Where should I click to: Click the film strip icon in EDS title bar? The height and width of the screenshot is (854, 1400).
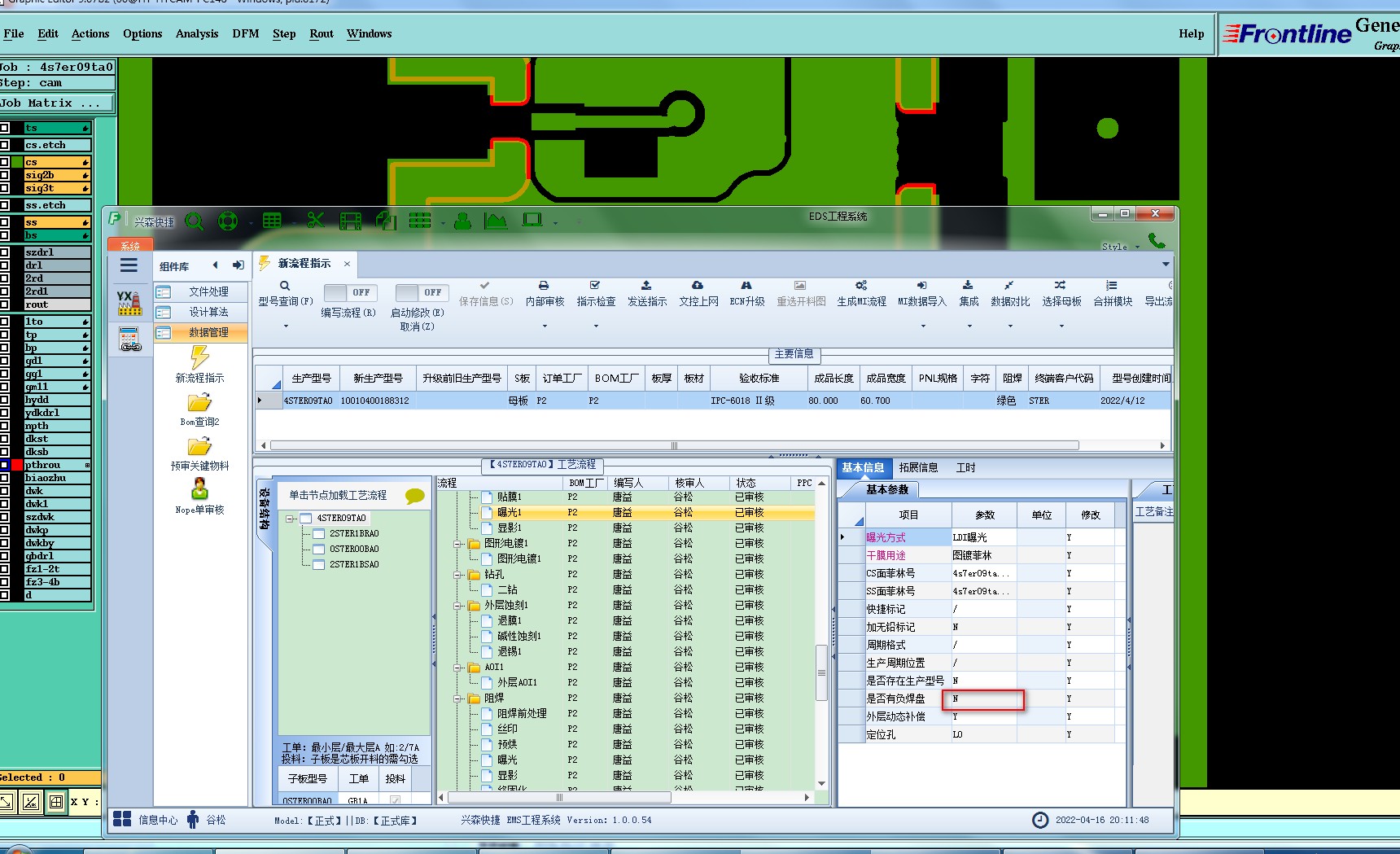click(351, 221)
